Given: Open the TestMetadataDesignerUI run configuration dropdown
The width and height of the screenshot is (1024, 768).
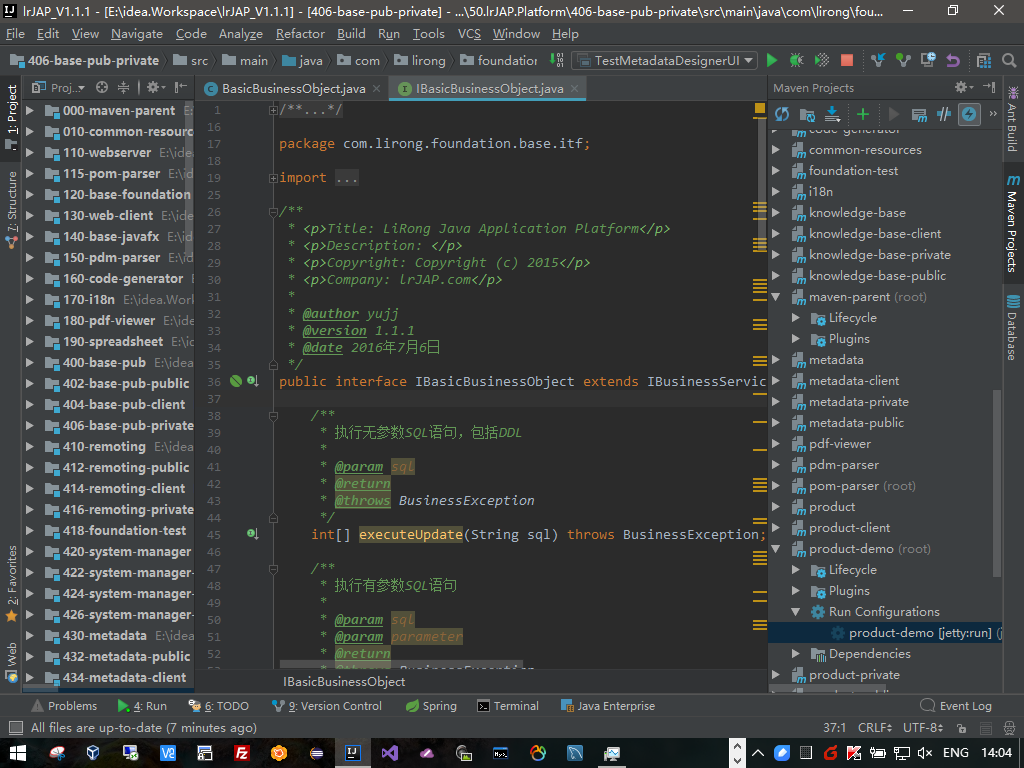Looking at the screenshot, I should point(665,61).
